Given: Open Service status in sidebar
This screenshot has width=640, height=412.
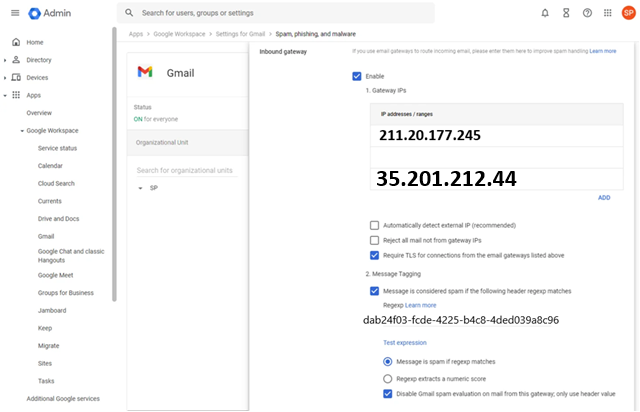Looking at the screenshot, I should (57, 148).
